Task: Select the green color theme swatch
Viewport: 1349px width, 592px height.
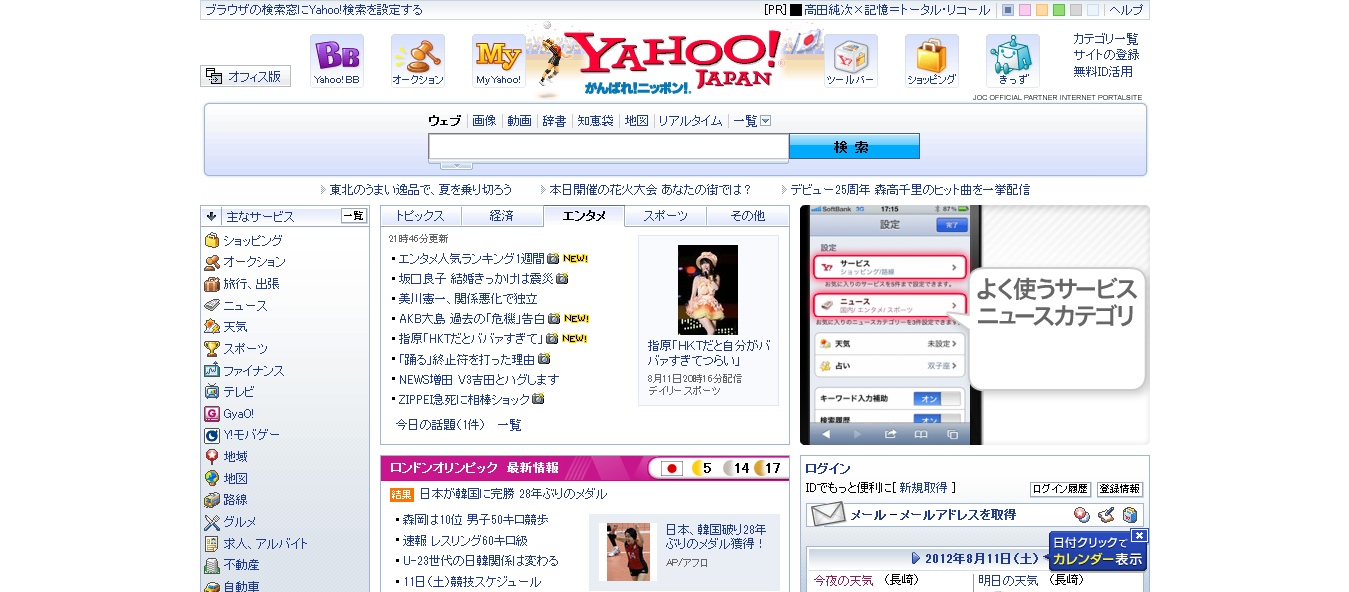Action: 1059,10
